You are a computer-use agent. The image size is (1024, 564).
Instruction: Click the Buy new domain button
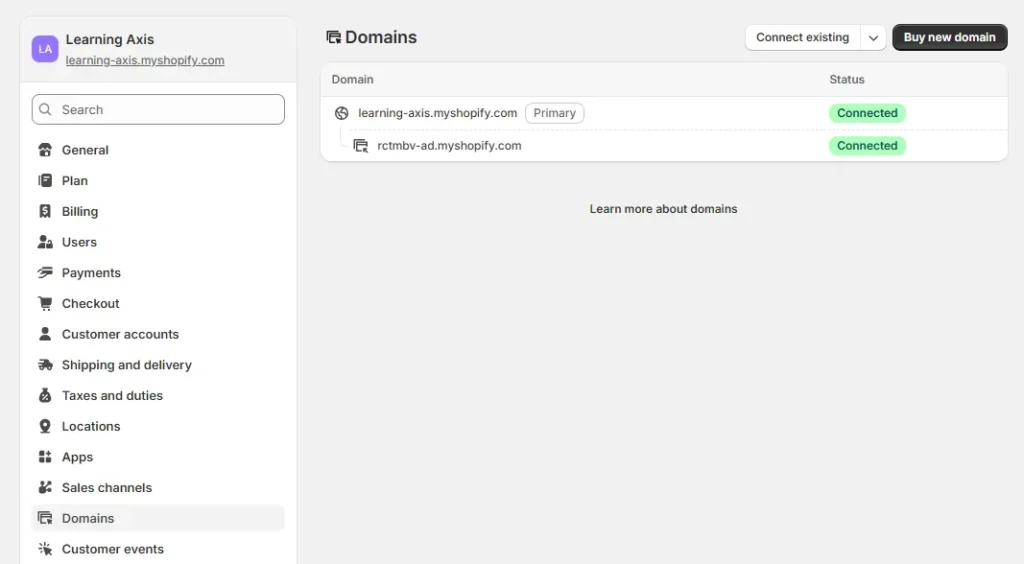(x=950, y=38)
